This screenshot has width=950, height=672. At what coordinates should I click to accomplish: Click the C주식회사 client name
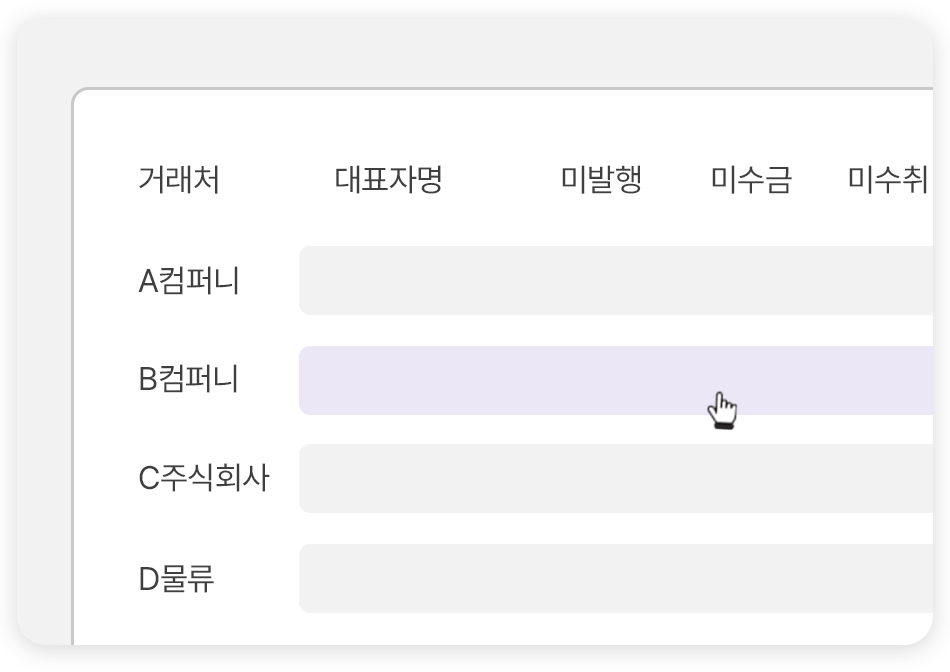[204, 479]
